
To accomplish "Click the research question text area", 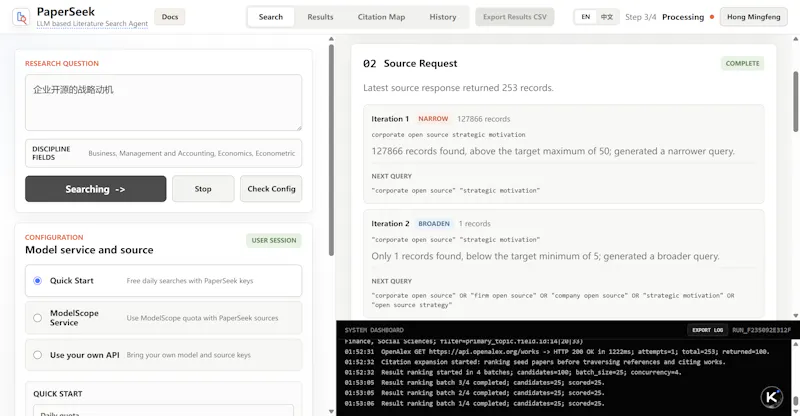I will [x=163, y=103].
